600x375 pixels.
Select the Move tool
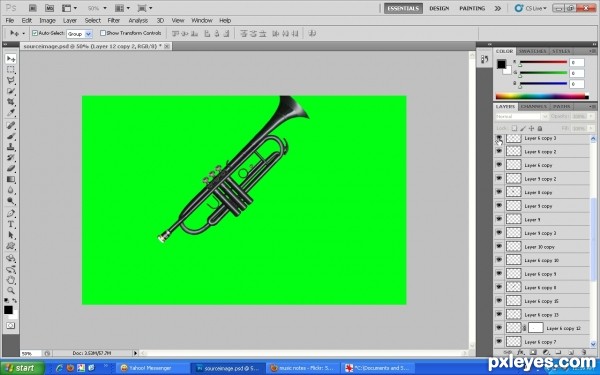point(11,59)
